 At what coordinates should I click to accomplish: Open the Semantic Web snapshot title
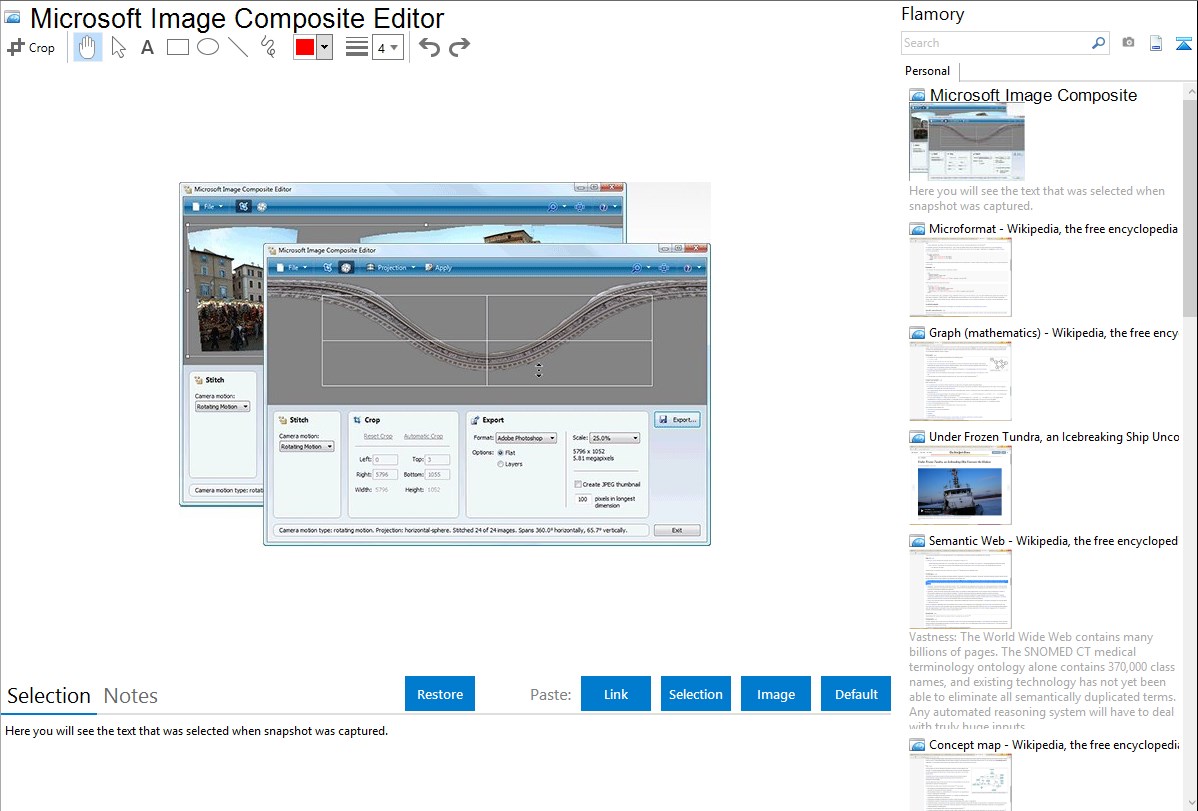coord(1053,540)
